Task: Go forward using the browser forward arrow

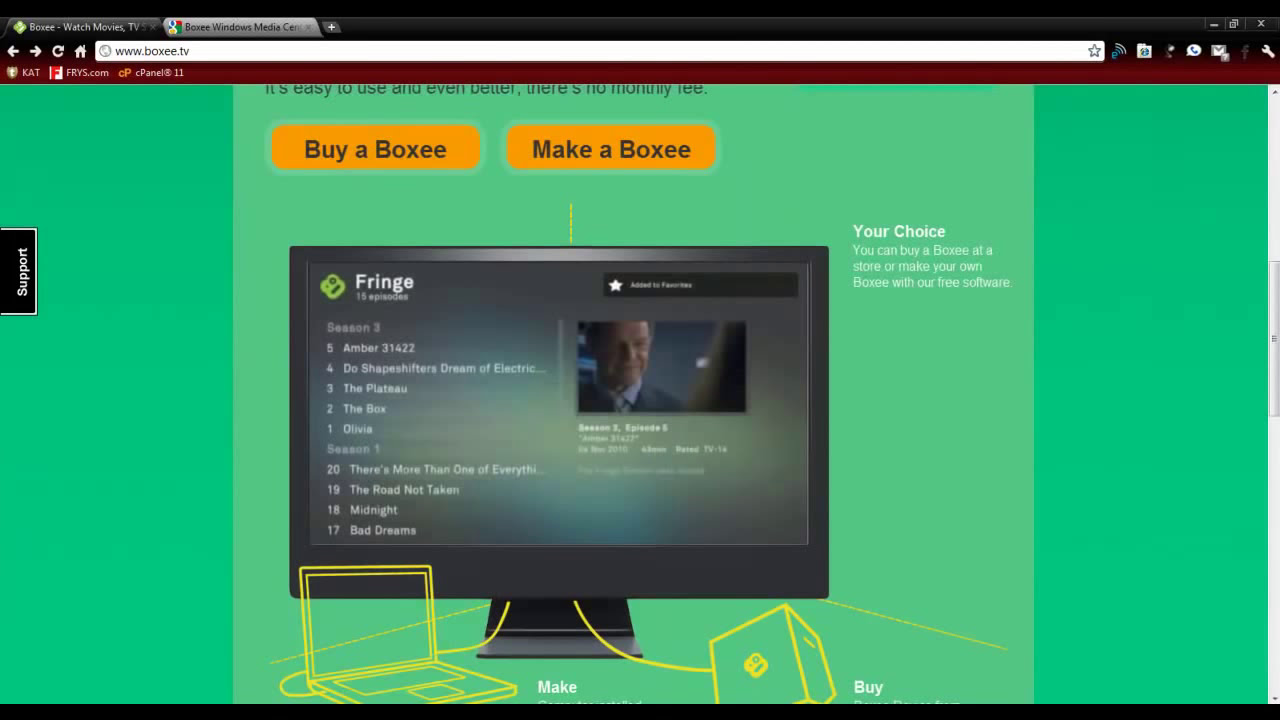Action: coord(36,51)
